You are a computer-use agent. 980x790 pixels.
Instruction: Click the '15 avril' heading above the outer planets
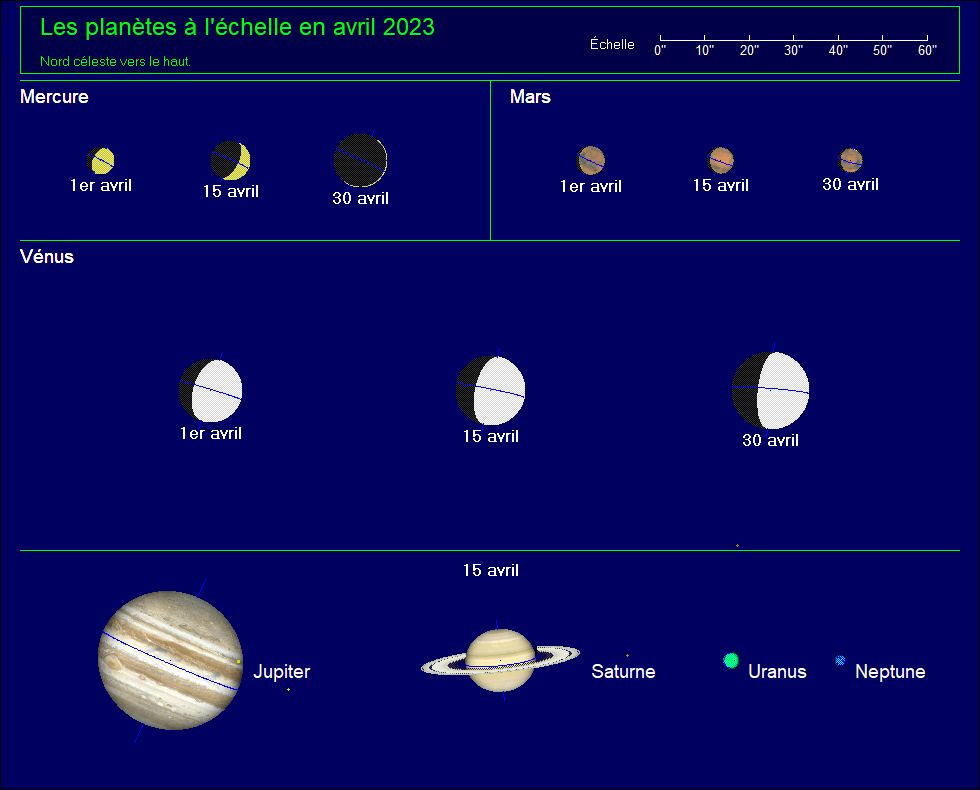click(491, 570)
